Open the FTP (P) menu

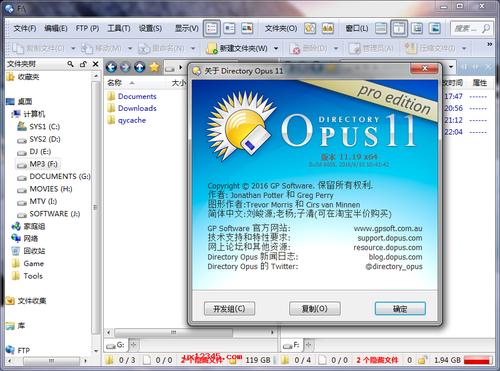coord(87,28)
